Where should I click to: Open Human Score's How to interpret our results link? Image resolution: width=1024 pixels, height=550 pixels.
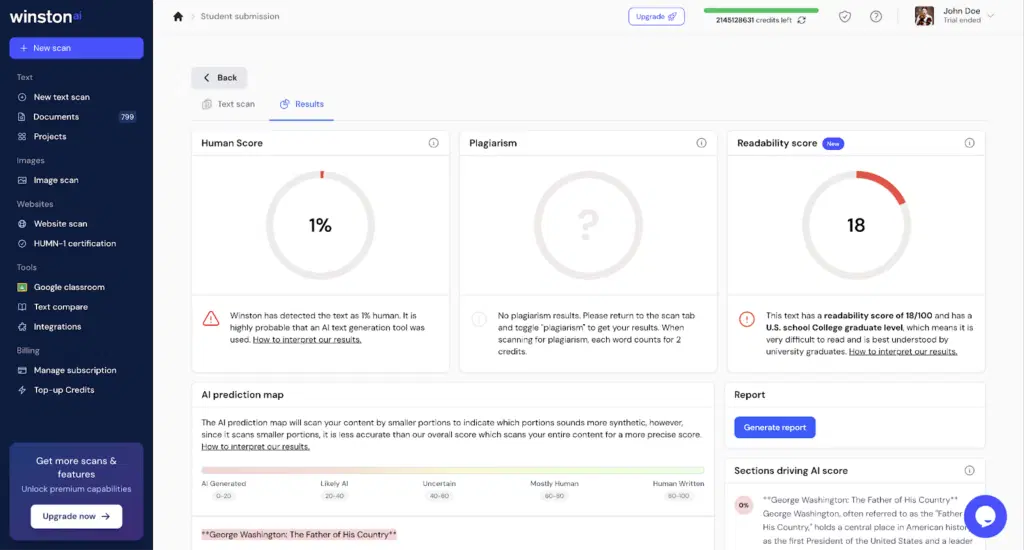coord(307,340)
